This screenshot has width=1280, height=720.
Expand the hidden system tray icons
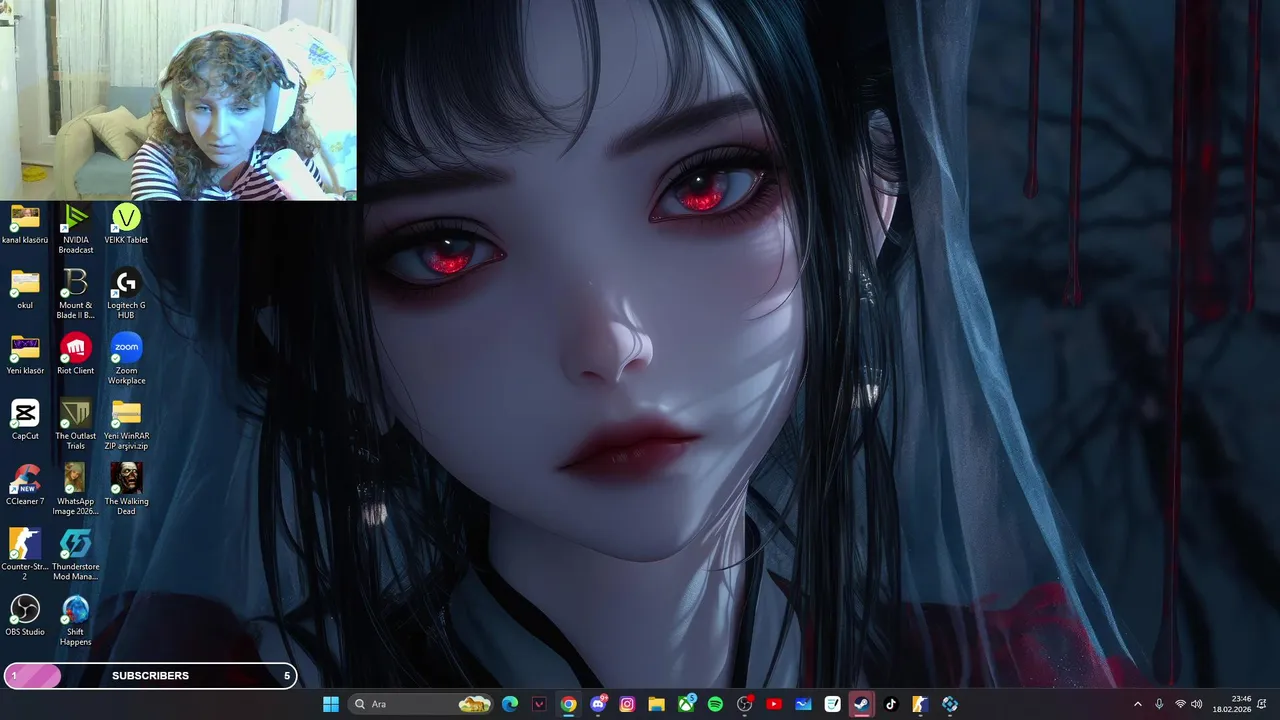tap(1137, 704)
